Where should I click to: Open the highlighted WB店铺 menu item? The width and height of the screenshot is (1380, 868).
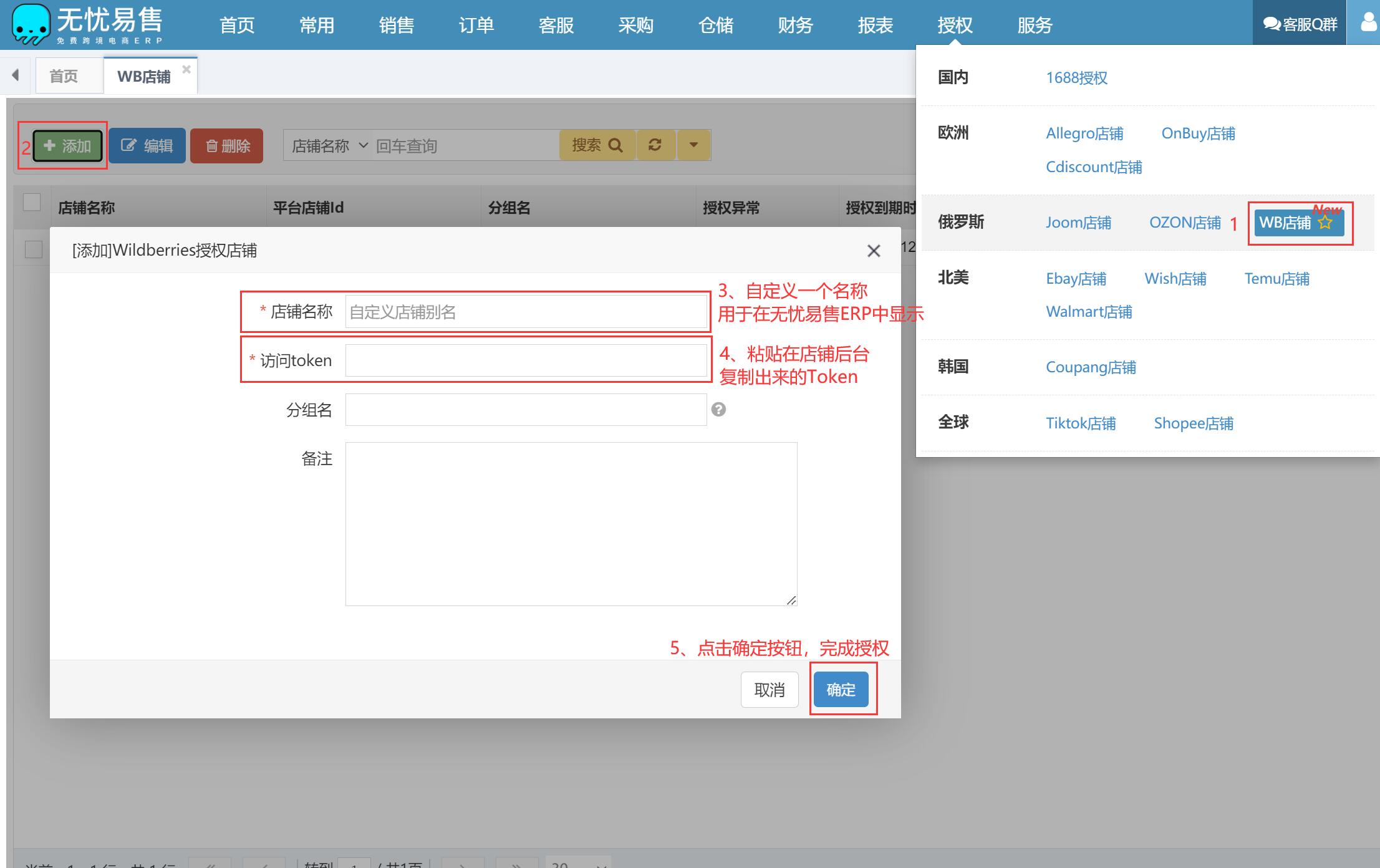point(1299,223)
